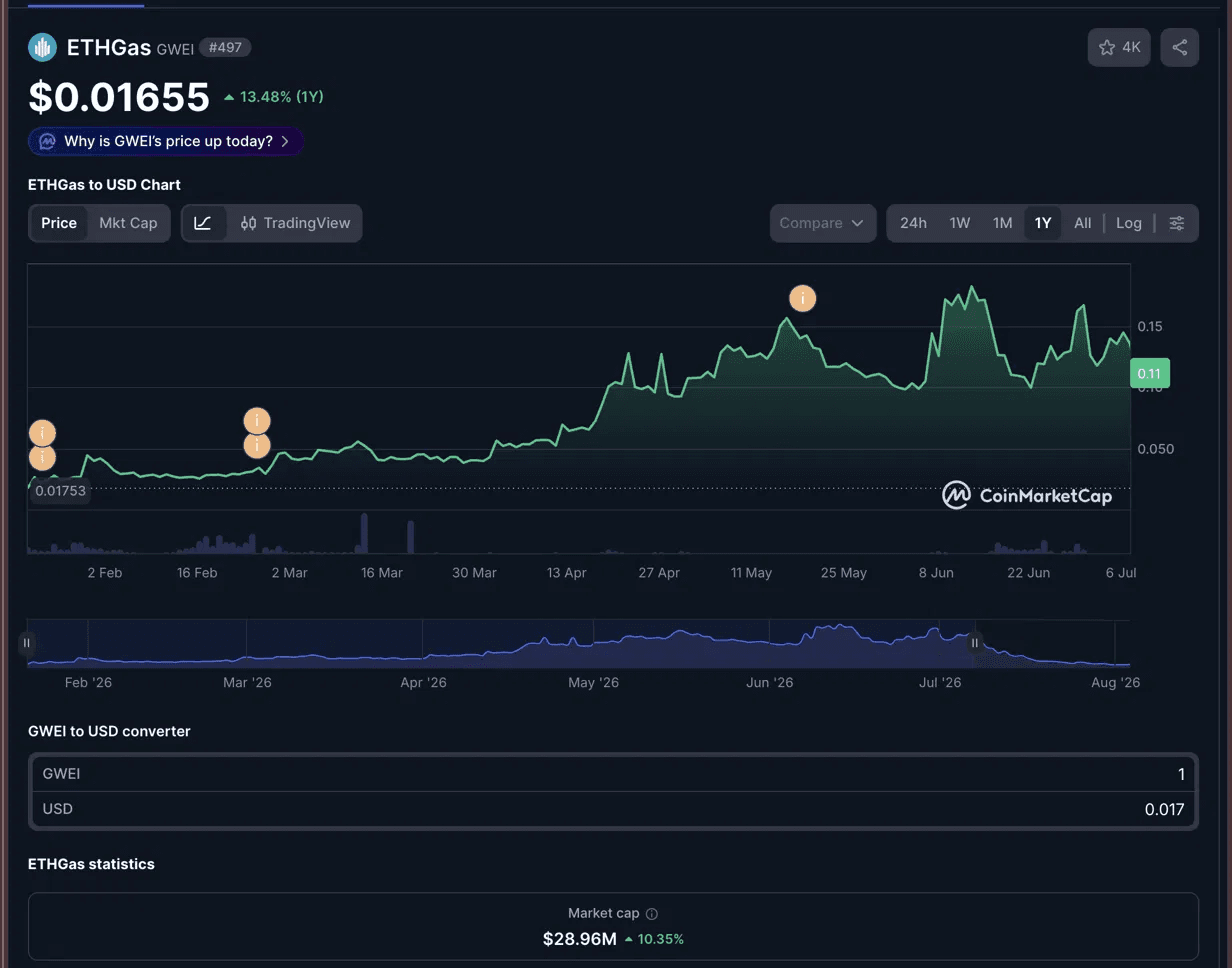Click the $0.01655 price text

(x=119, y=97)
